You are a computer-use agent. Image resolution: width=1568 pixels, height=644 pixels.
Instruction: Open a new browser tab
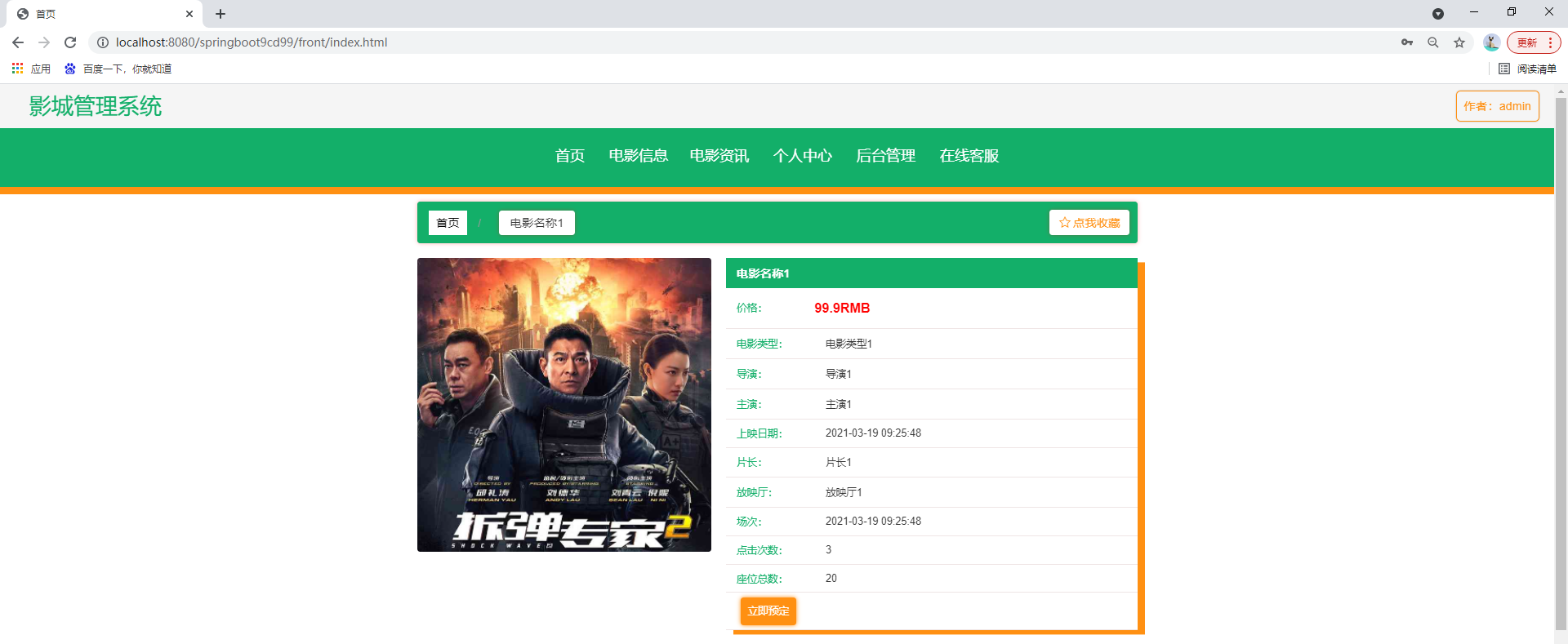coord(220,14)
